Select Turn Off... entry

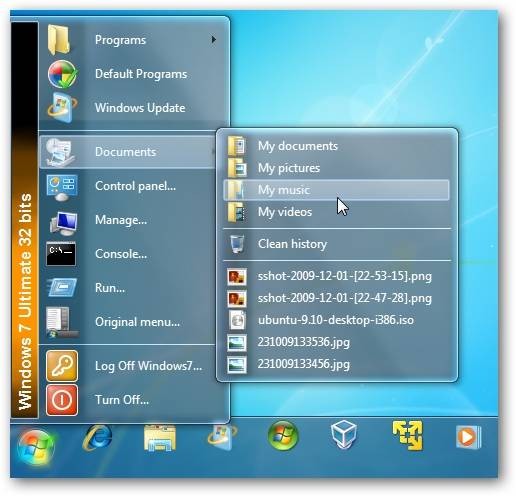point(122,399)
